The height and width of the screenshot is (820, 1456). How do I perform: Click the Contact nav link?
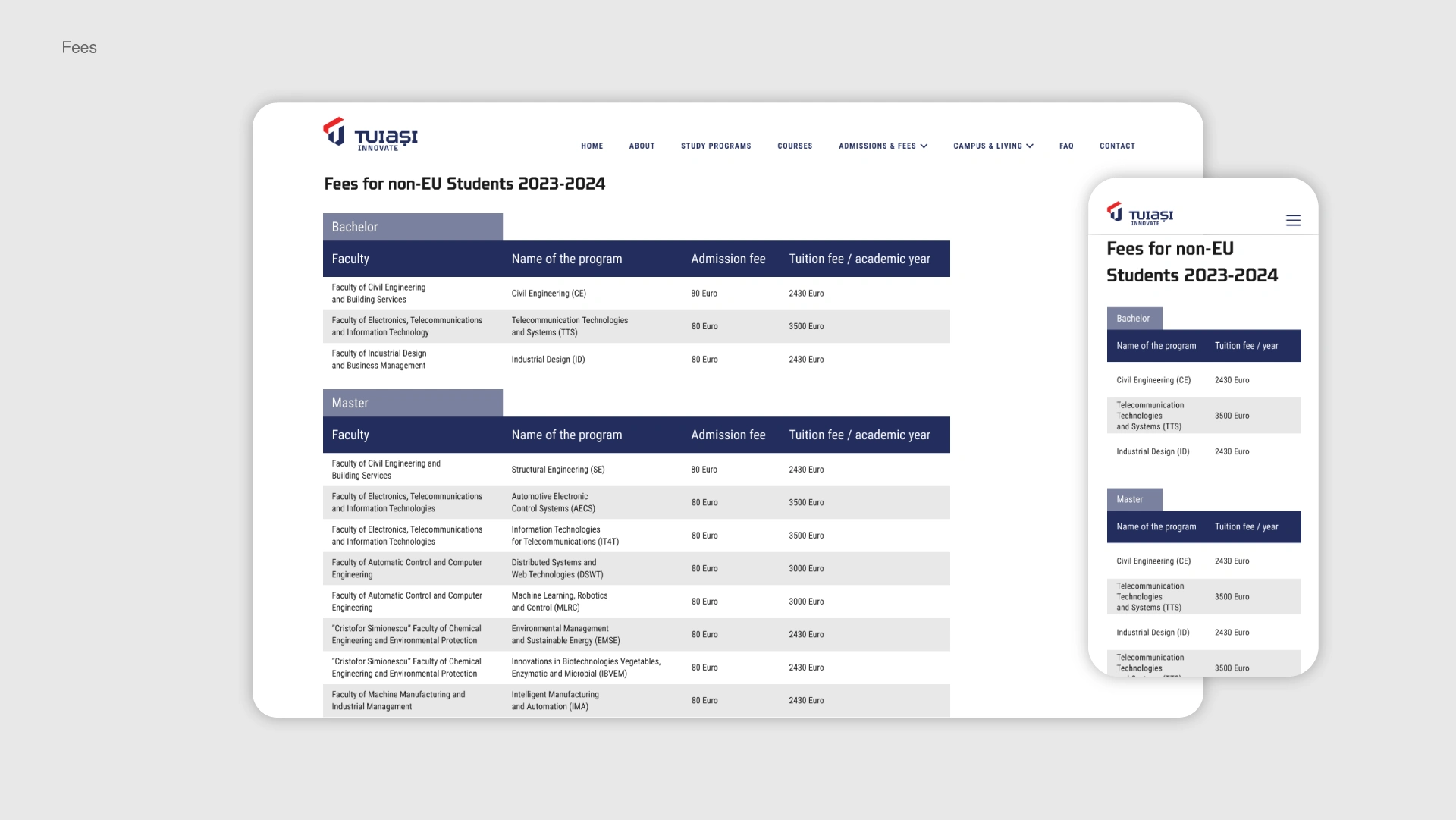(1116, 146)
